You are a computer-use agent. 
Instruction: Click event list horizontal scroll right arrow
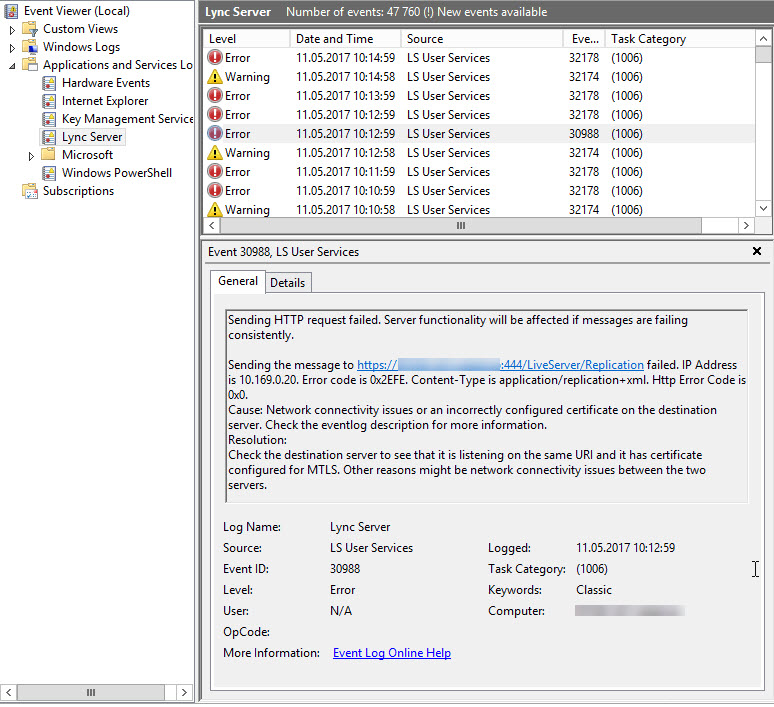pos(746,226)
